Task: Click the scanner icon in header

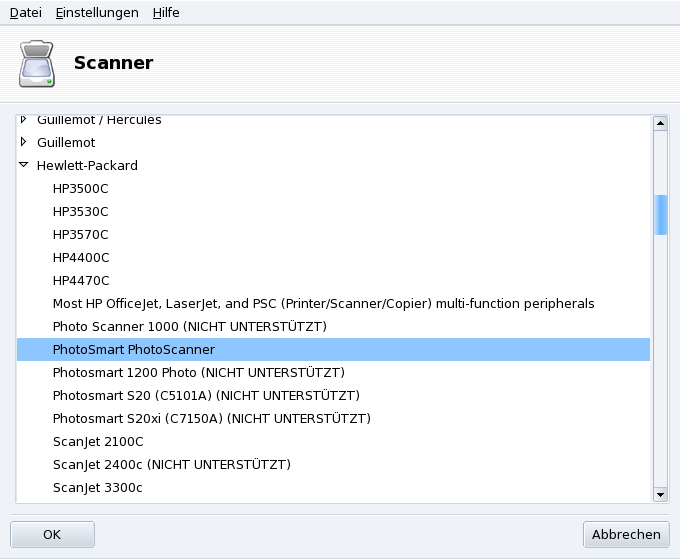Action: tap(38, 64)
